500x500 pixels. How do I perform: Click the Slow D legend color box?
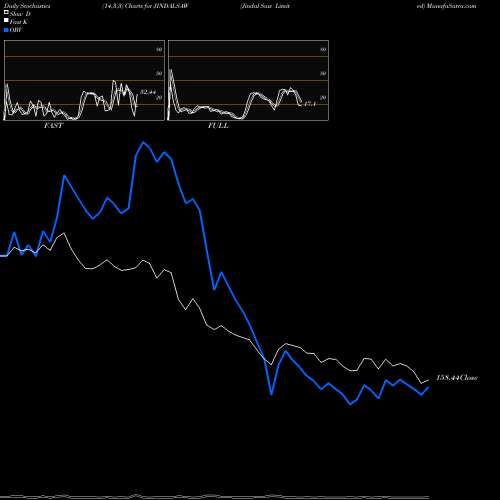coord(6,12)
